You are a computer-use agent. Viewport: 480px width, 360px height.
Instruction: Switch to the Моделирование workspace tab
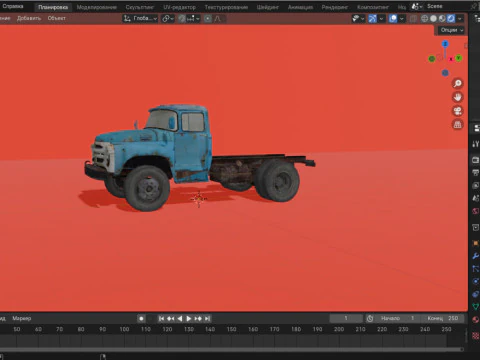[x=97, y=7]
